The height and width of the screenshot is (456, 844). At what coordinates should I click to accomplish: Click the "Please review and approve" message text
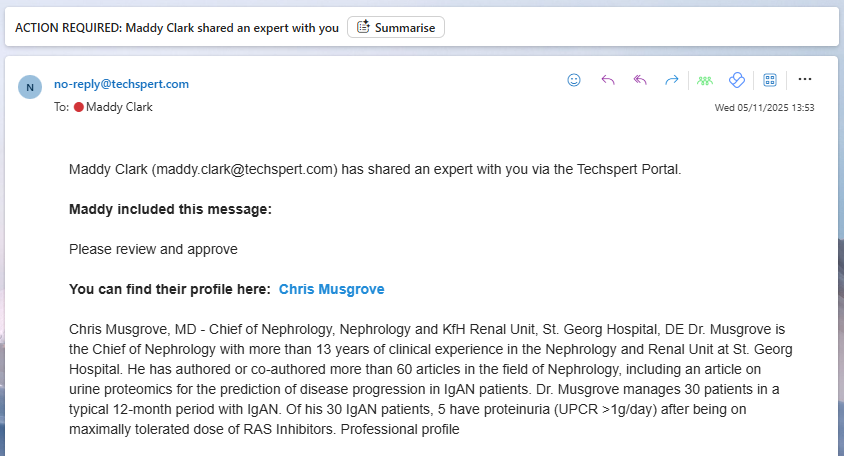pos(153,249)
